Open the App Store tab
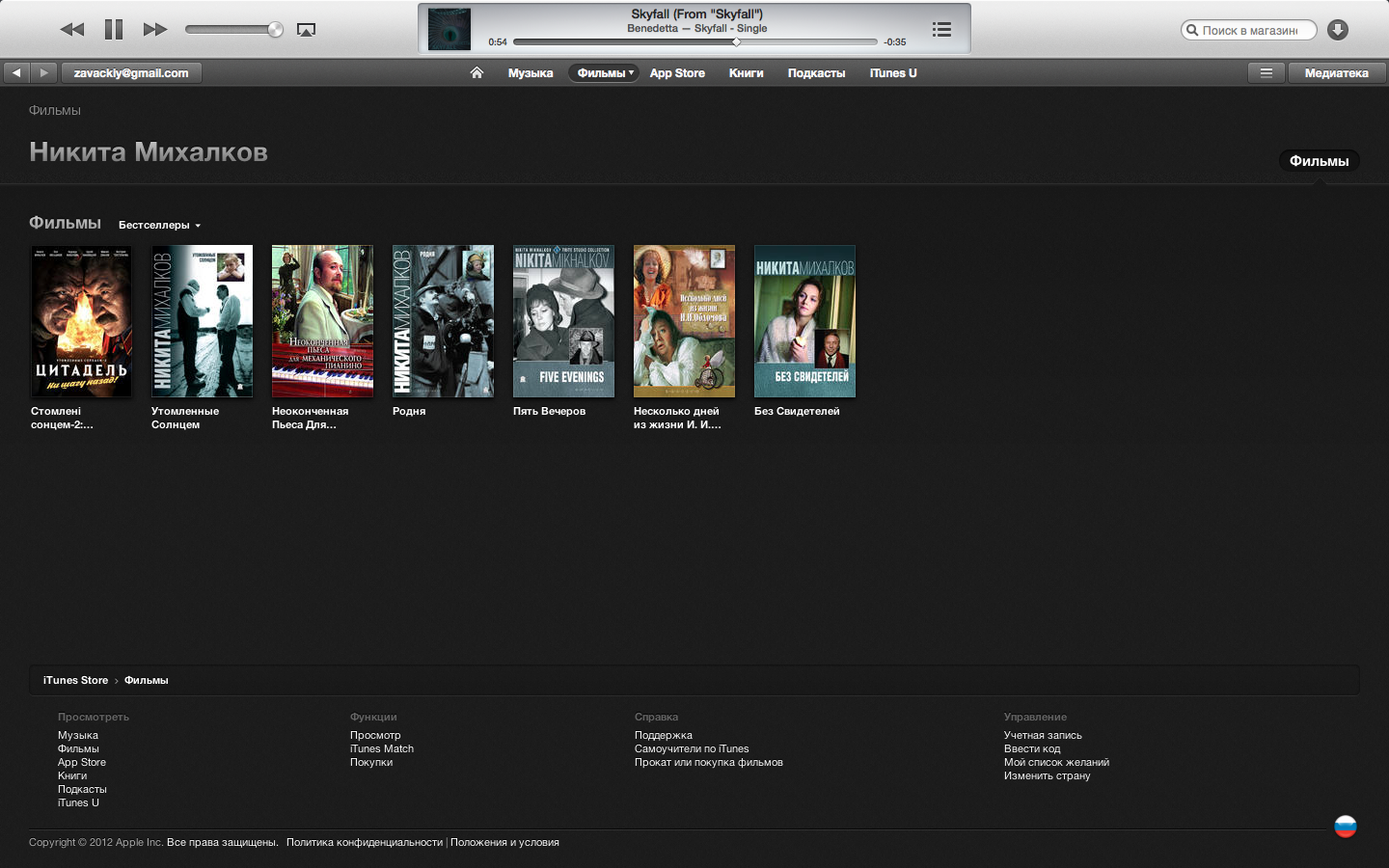The width and height of the screenshot is (1389, 868). [677, 73]
